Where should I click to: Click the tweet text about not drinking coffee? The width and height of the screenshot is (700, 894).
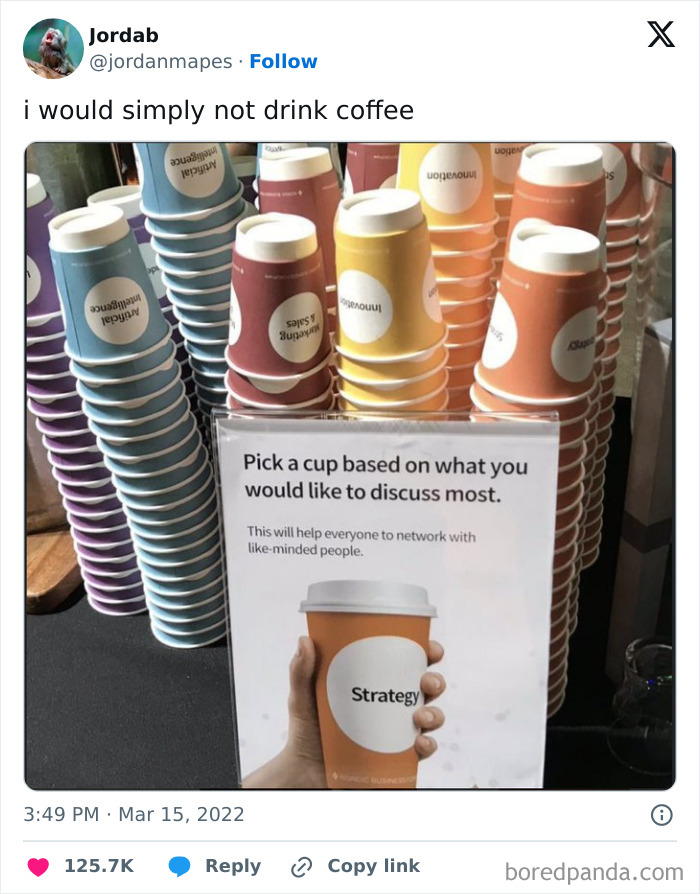click(218, 110)
